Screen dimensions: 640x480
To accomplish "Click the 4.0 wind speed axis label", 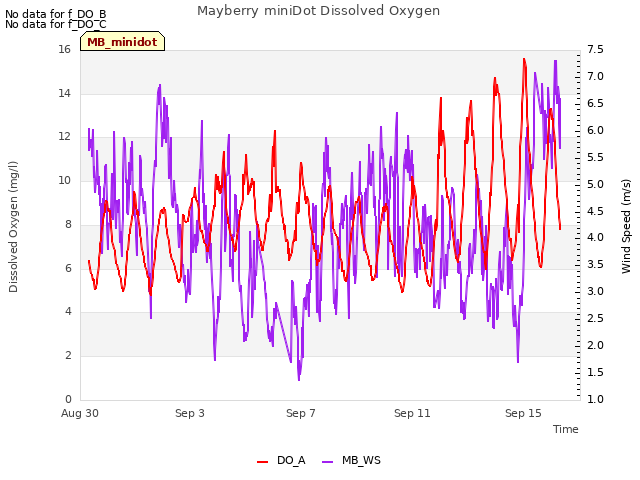I will coord(595,238).
